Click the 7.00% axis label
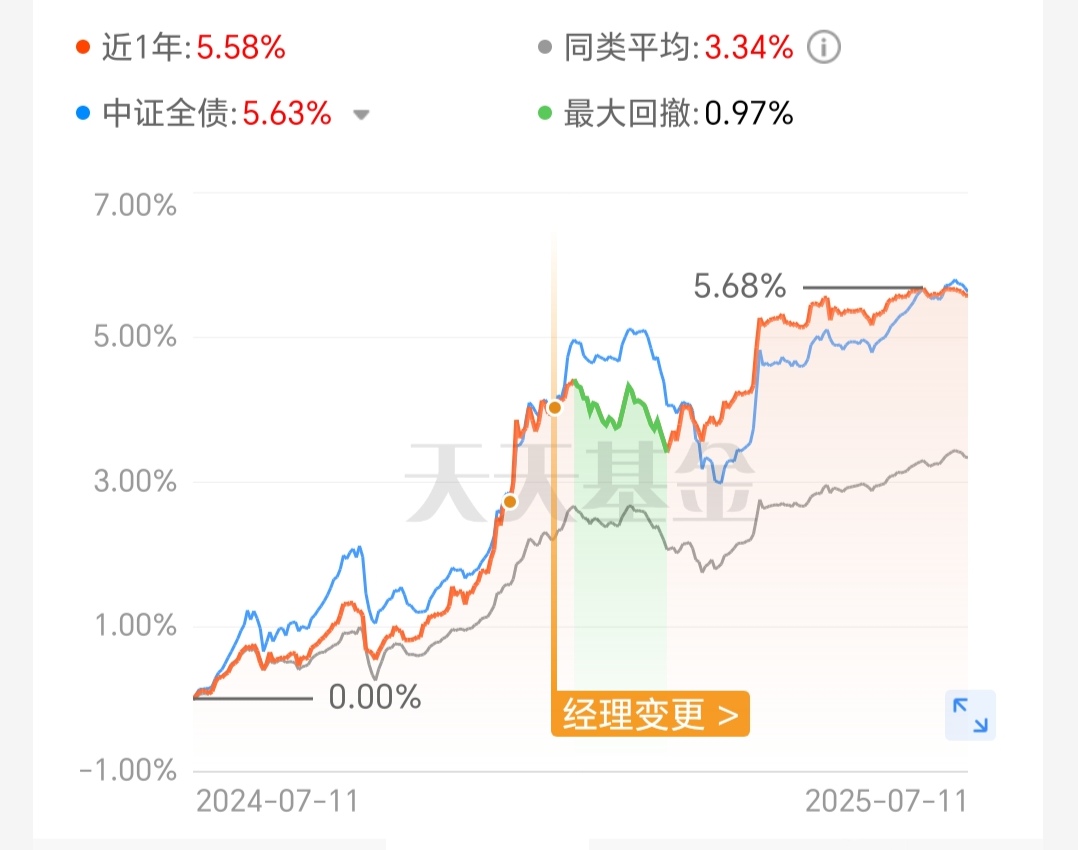Image resolution: width=1078 pixels, height=850 pixels. [x=135, y=205]
